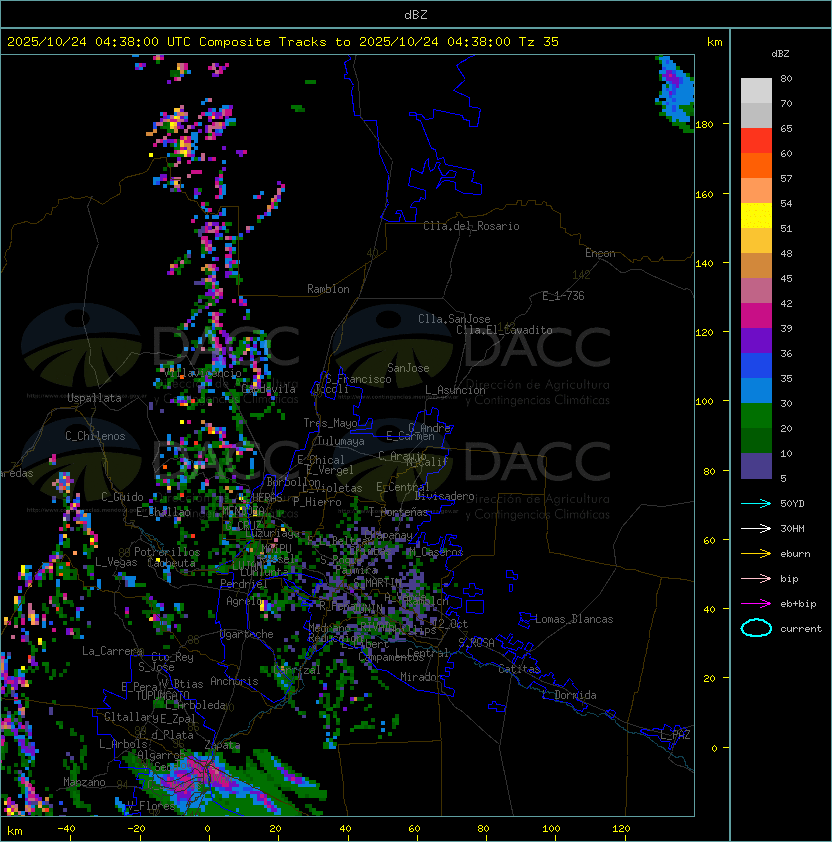Image resolution: width=832 pixels, height=842 pixels.
Task: Click the 'Anchoris' map label
Action: tap(234, 681)
